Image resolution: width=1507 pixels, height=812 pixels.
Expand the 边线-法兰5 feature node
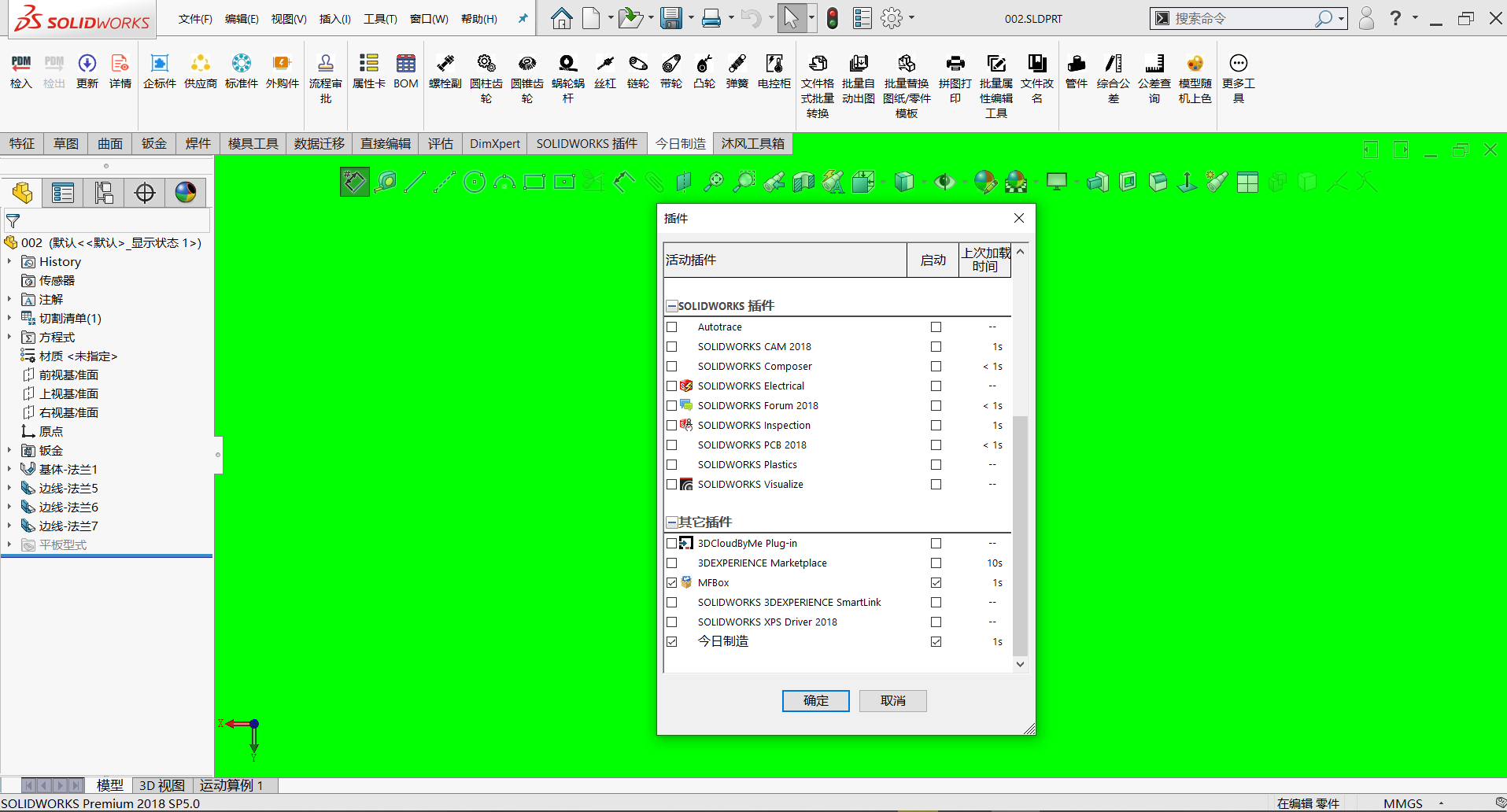tap(9, 489)
